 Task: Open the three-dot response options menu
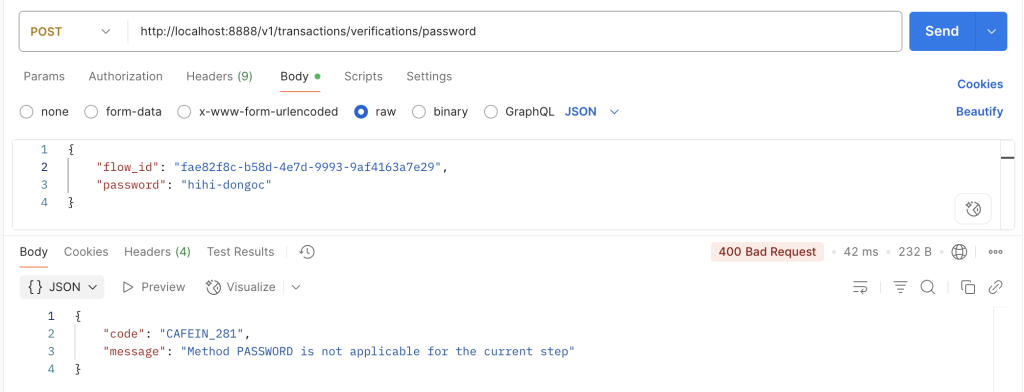click(x=995, y=252)
